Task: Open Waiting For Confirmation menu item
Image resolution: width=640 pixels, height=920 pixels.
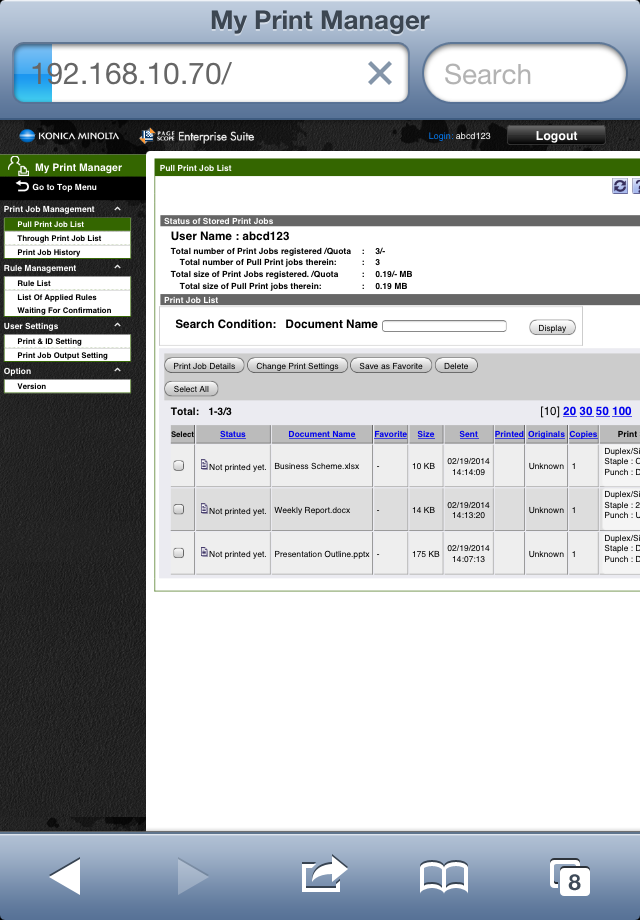Action: coord(67,310)
